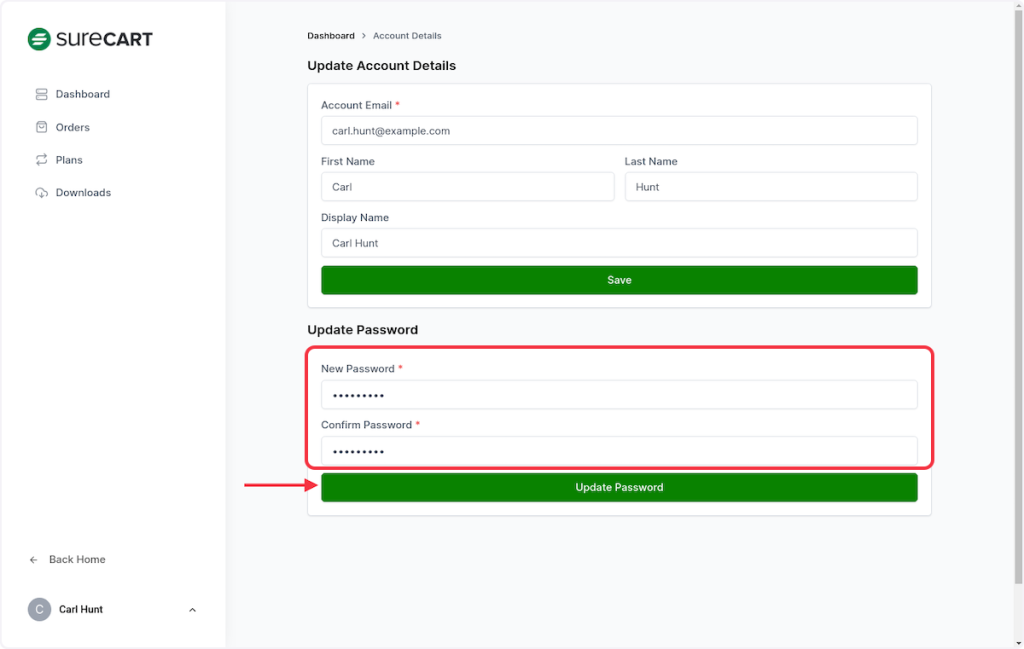Click the Orders shopping bag icon
Screen dimensions: 1024x649
[41, 127]
